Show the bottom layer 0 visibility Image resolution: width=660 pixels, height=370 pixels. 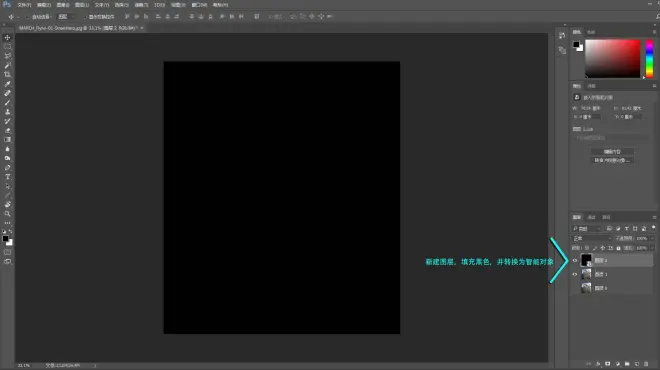[x=575, y=288]
